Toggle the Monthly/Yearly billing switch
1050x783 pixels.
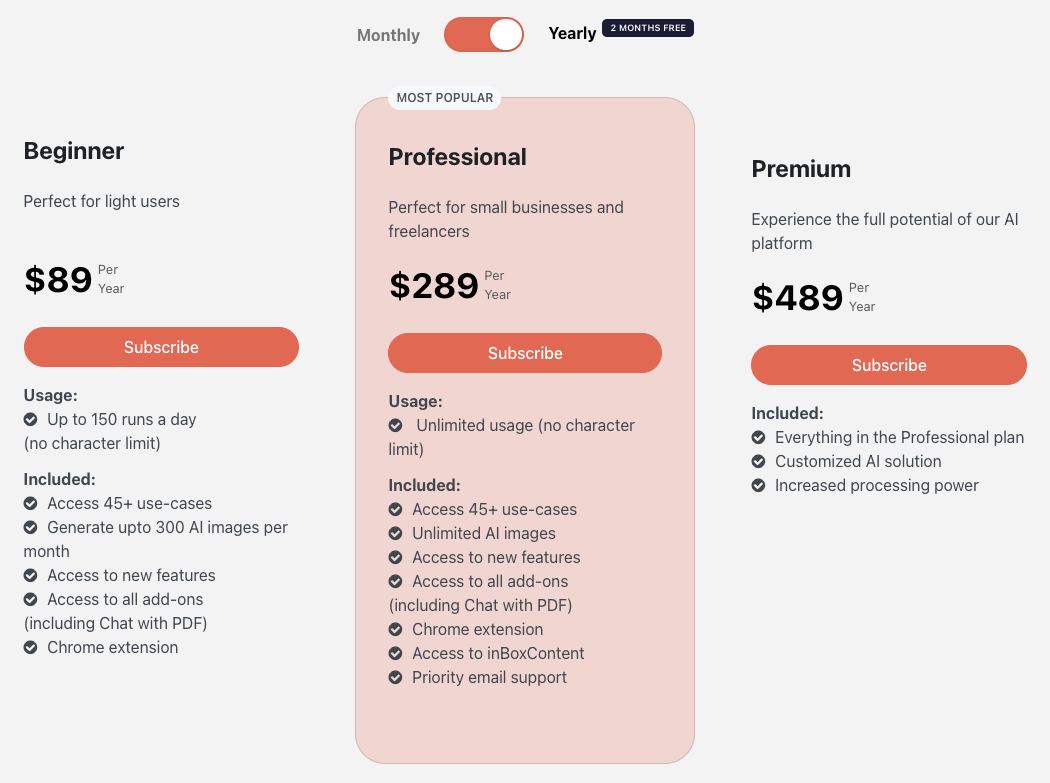[484, 34]
